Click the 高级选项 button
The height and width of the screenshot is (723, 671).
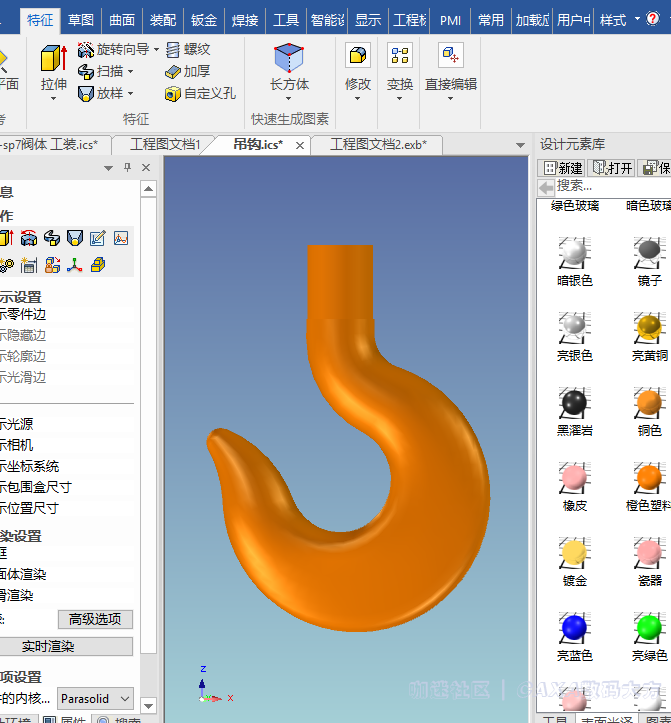coord(95,619)
